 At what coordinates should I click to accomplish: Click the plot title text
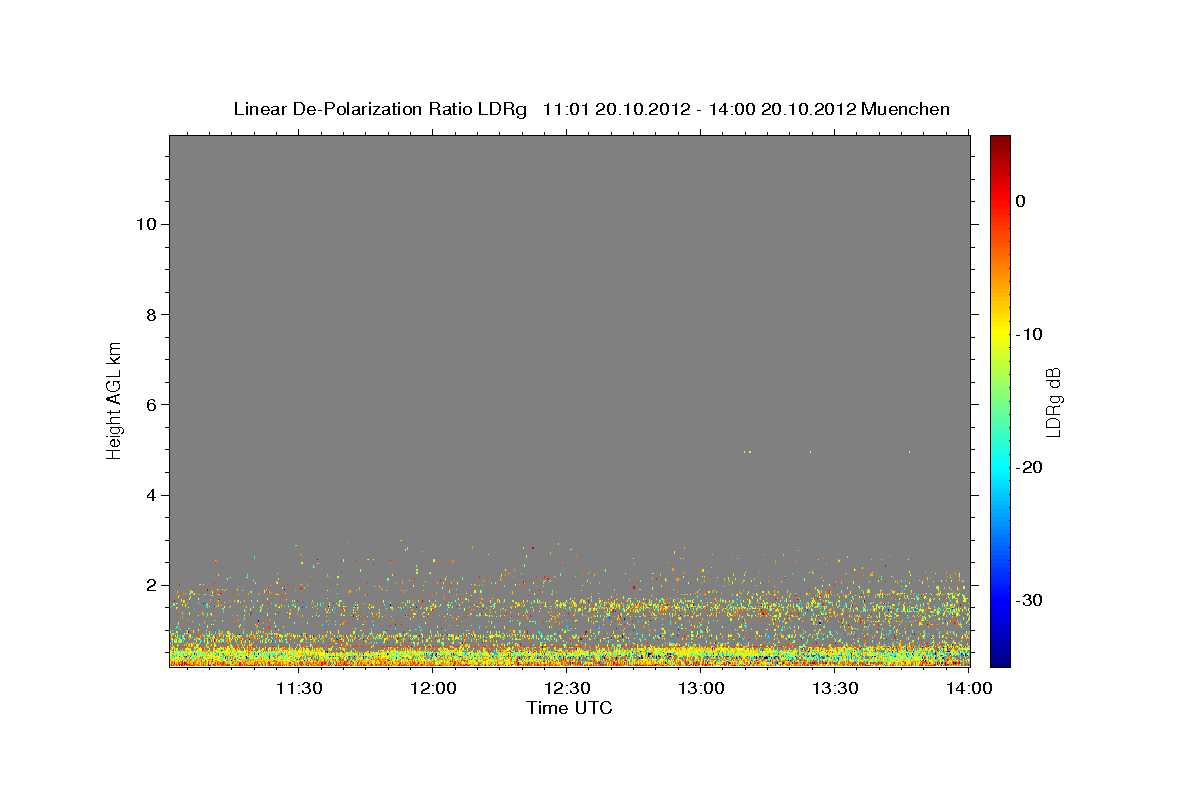(x=591, y=109)
